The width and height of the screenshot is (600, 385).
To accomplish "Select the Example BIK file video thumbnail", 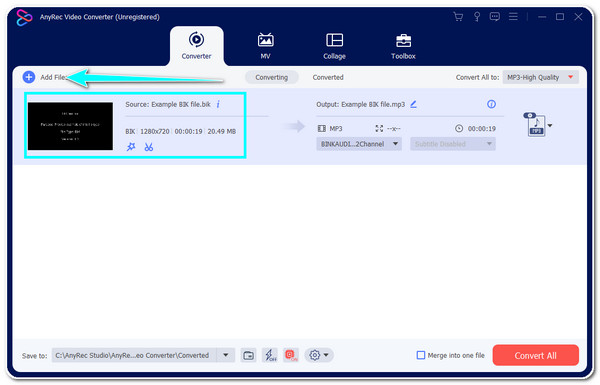I will 70,126.
